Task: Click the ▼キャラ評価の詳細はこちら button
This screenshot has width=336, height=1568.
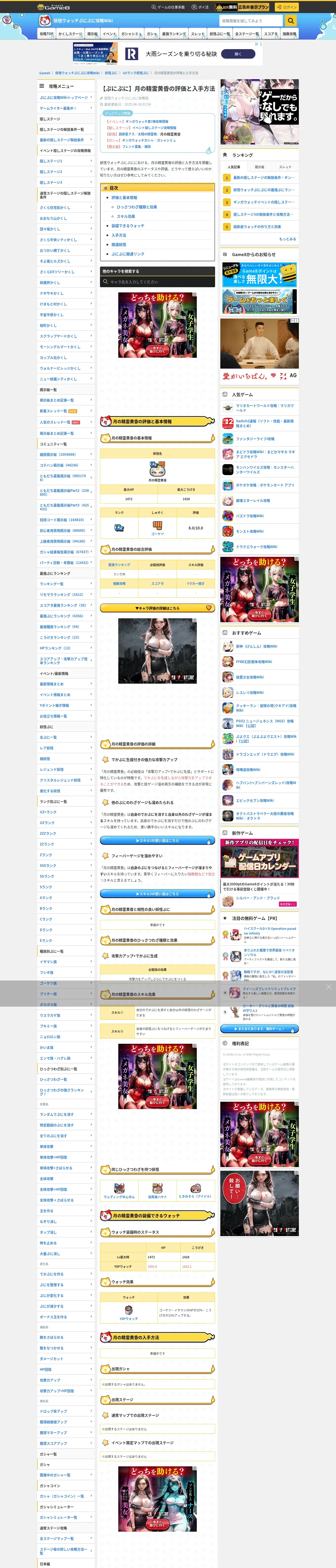Action: pyautogui.click(x=157, y=608)
